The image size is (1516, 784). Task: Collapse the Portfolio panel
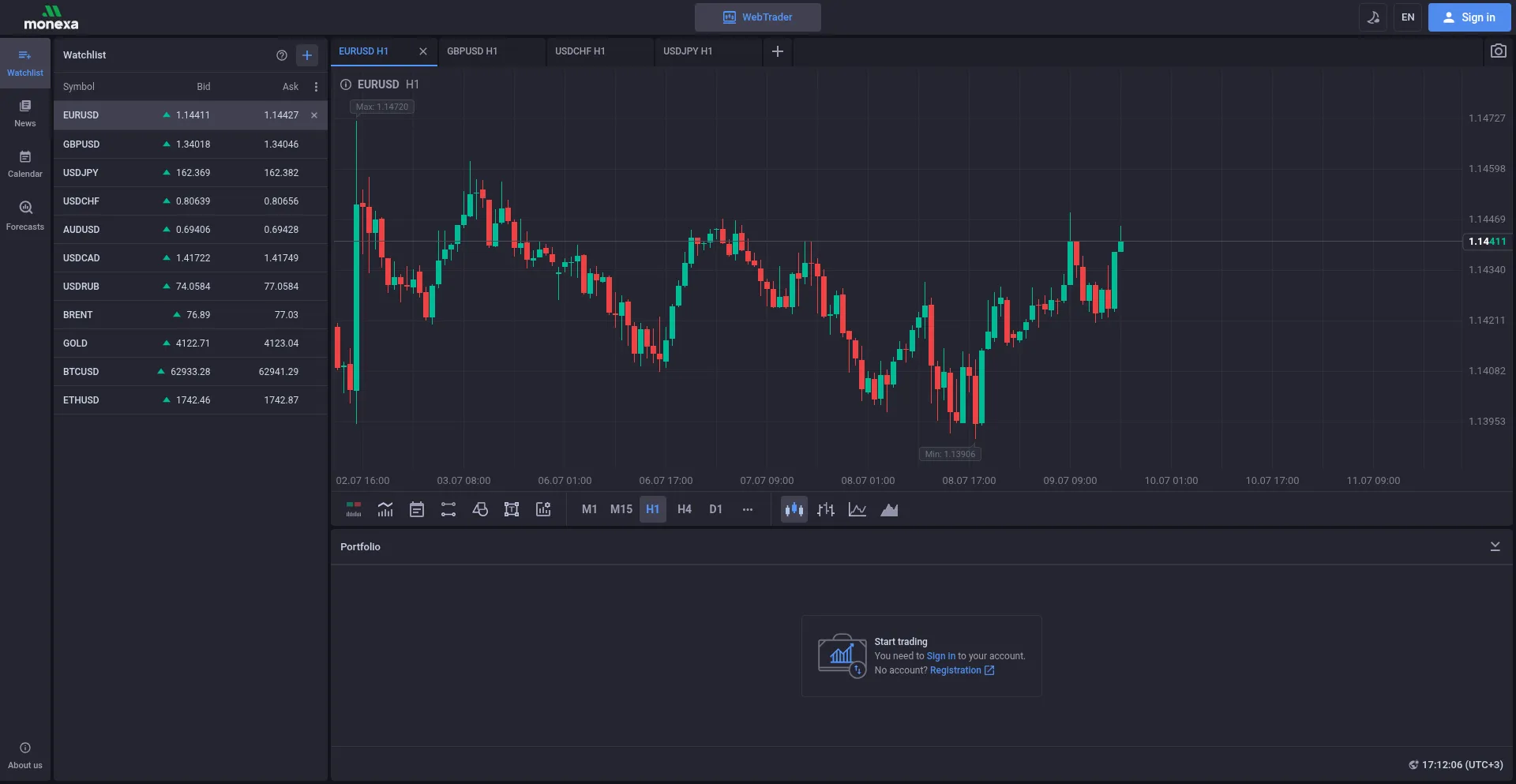click(1495, 546)
